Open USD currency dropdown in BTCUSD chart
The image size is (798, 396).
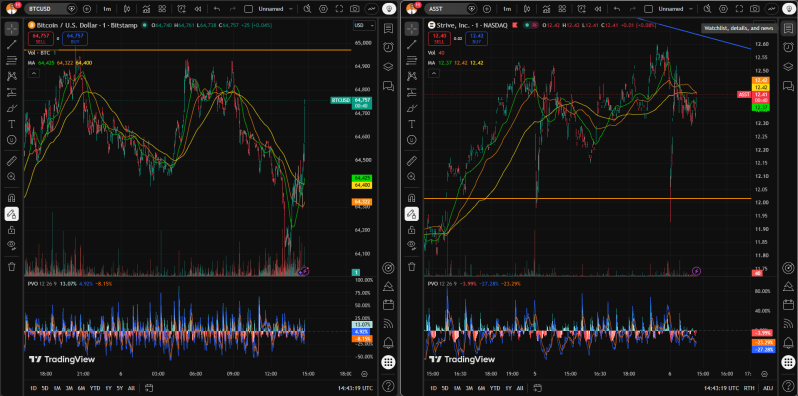(364, 25)
